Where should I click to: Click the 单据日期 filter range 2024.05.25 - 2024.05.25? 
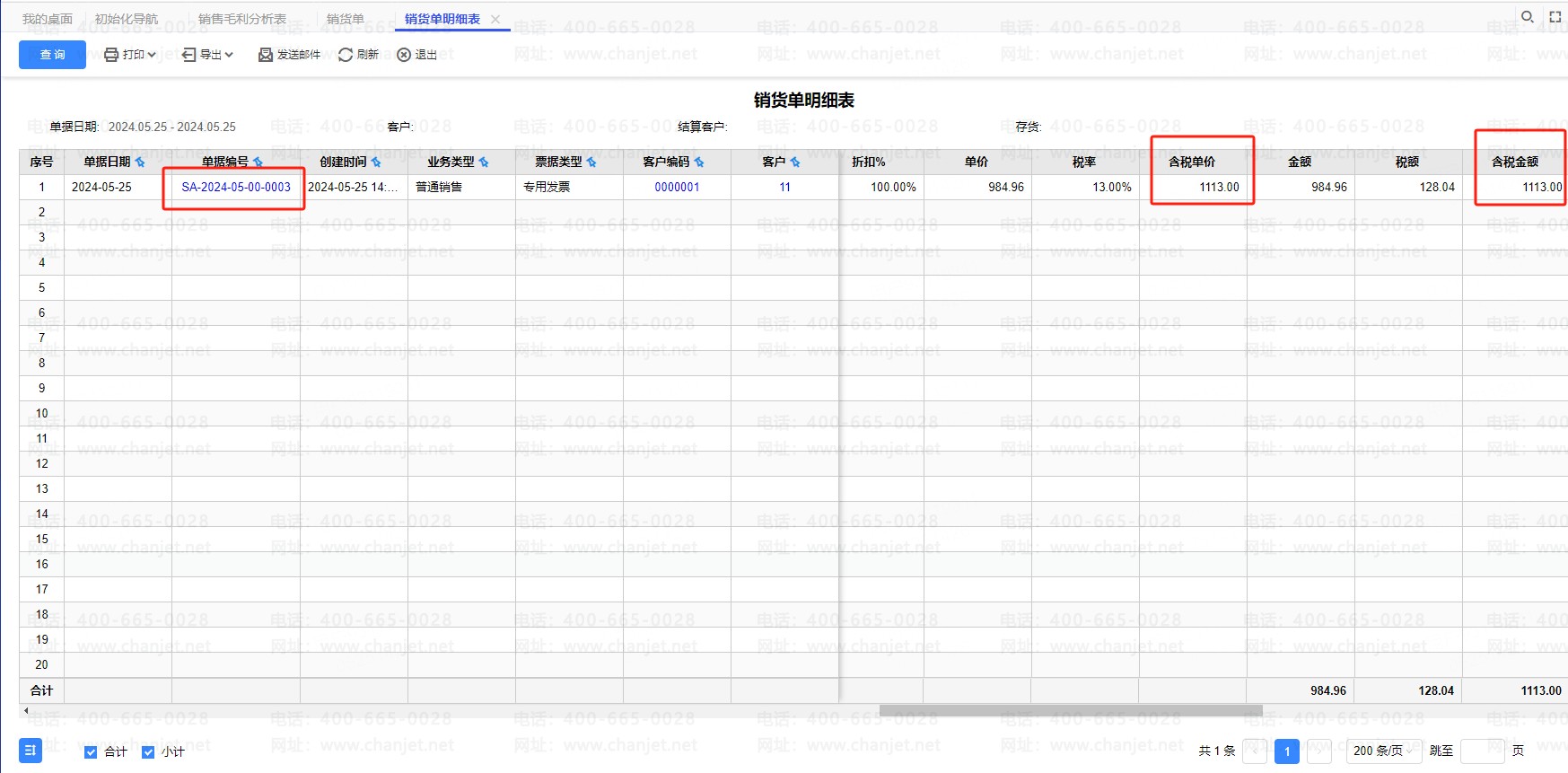coord(172,127)
